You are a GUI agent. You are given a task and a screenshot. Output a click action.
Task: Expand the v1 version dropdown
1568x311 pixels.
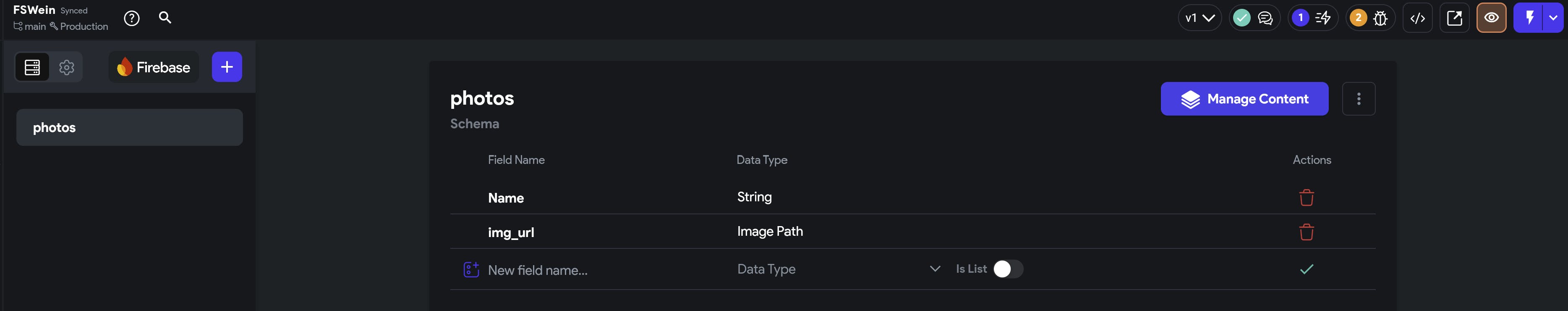[x=1199, y=18]
